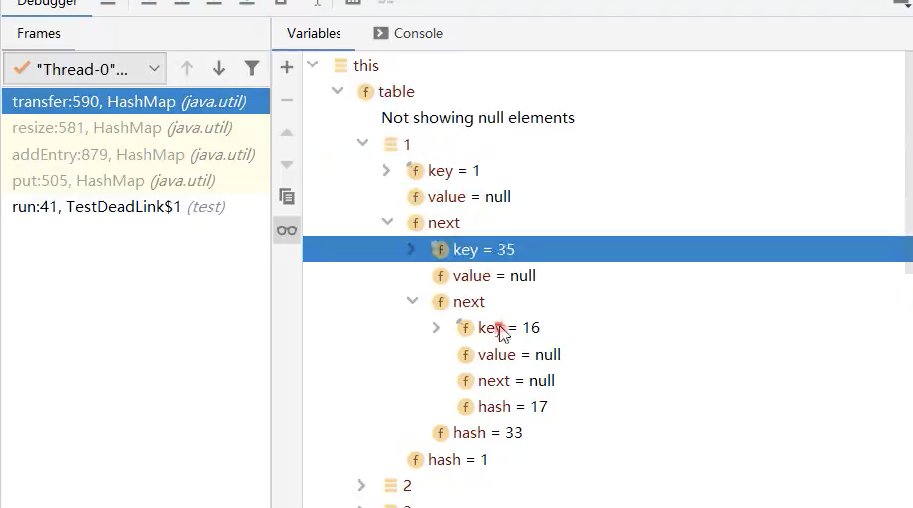This screenshot has width=913, height=508.
Task: Click the field icon beside 'table'
Action: (365, 91)
